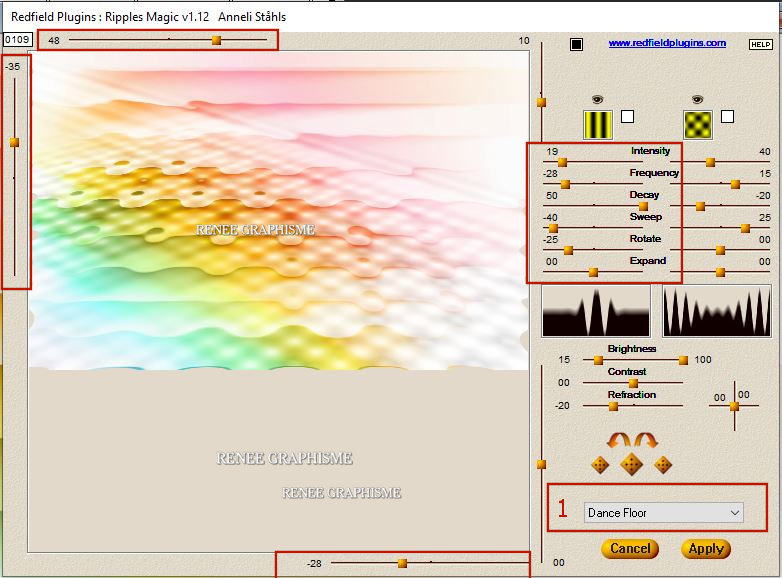Tick the checkbox beside the stripes pattern

(627, 117)
